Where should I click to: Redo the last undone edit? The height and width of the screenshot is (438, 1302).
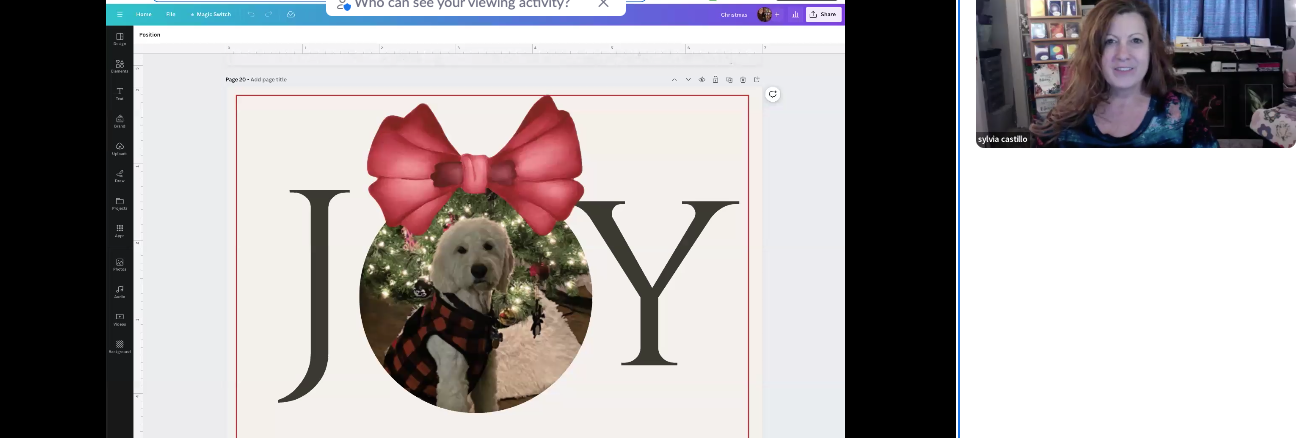coord(269,14)
